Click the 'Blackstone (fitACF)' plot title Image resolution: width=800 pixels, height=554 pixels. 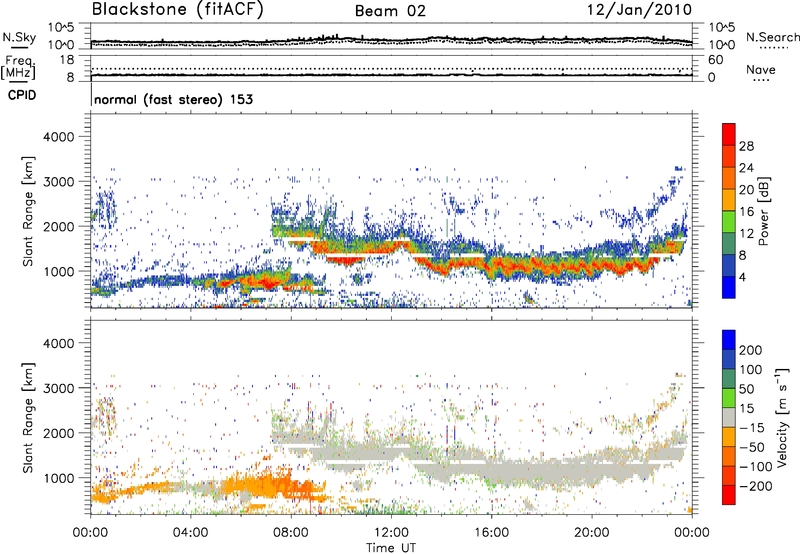coord(177,9)
